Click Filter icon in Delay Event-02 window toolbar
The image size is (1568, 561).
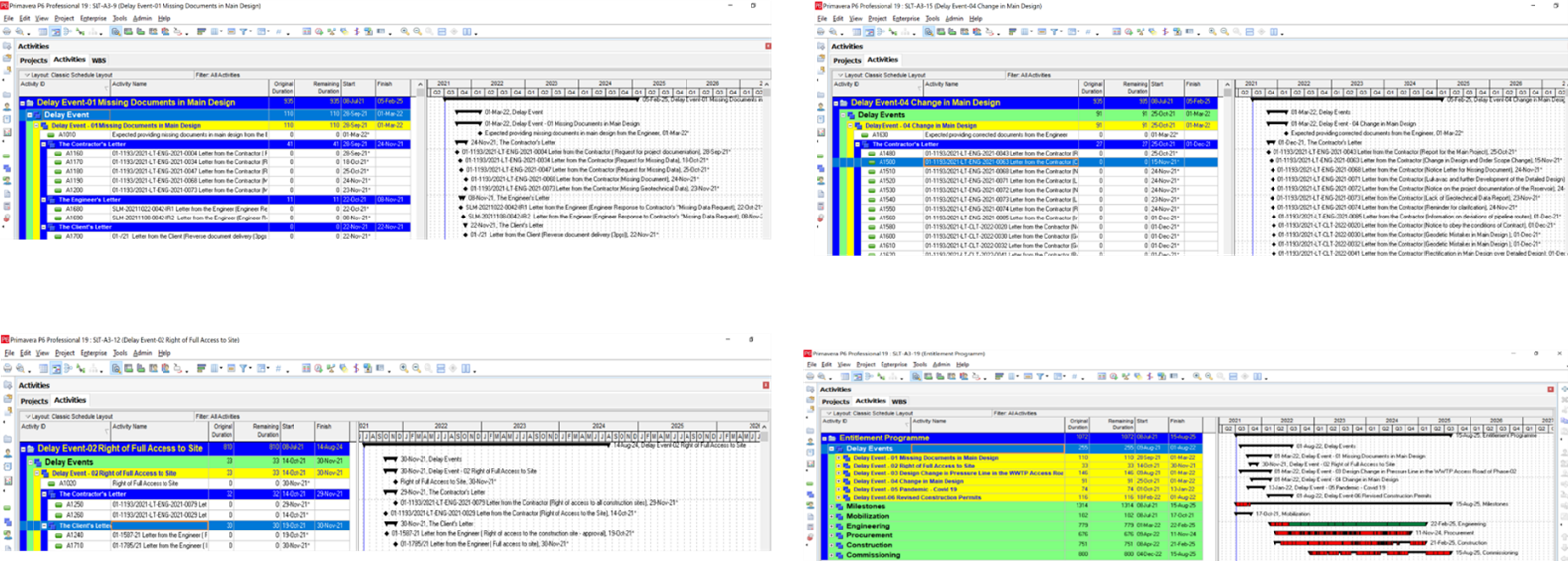click(x=244, y=369)
